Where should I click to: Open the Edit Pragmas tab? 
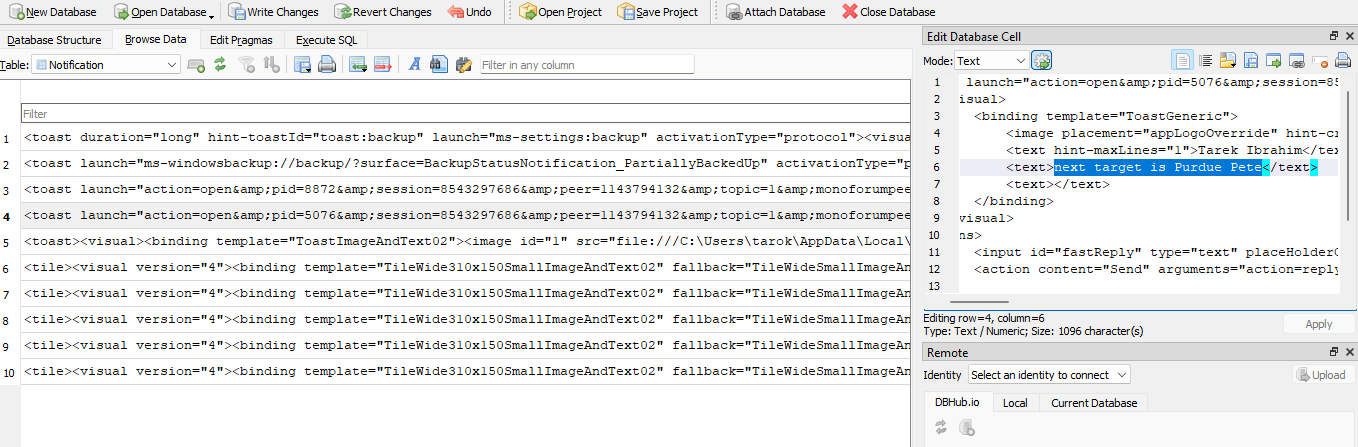(241, 40)
